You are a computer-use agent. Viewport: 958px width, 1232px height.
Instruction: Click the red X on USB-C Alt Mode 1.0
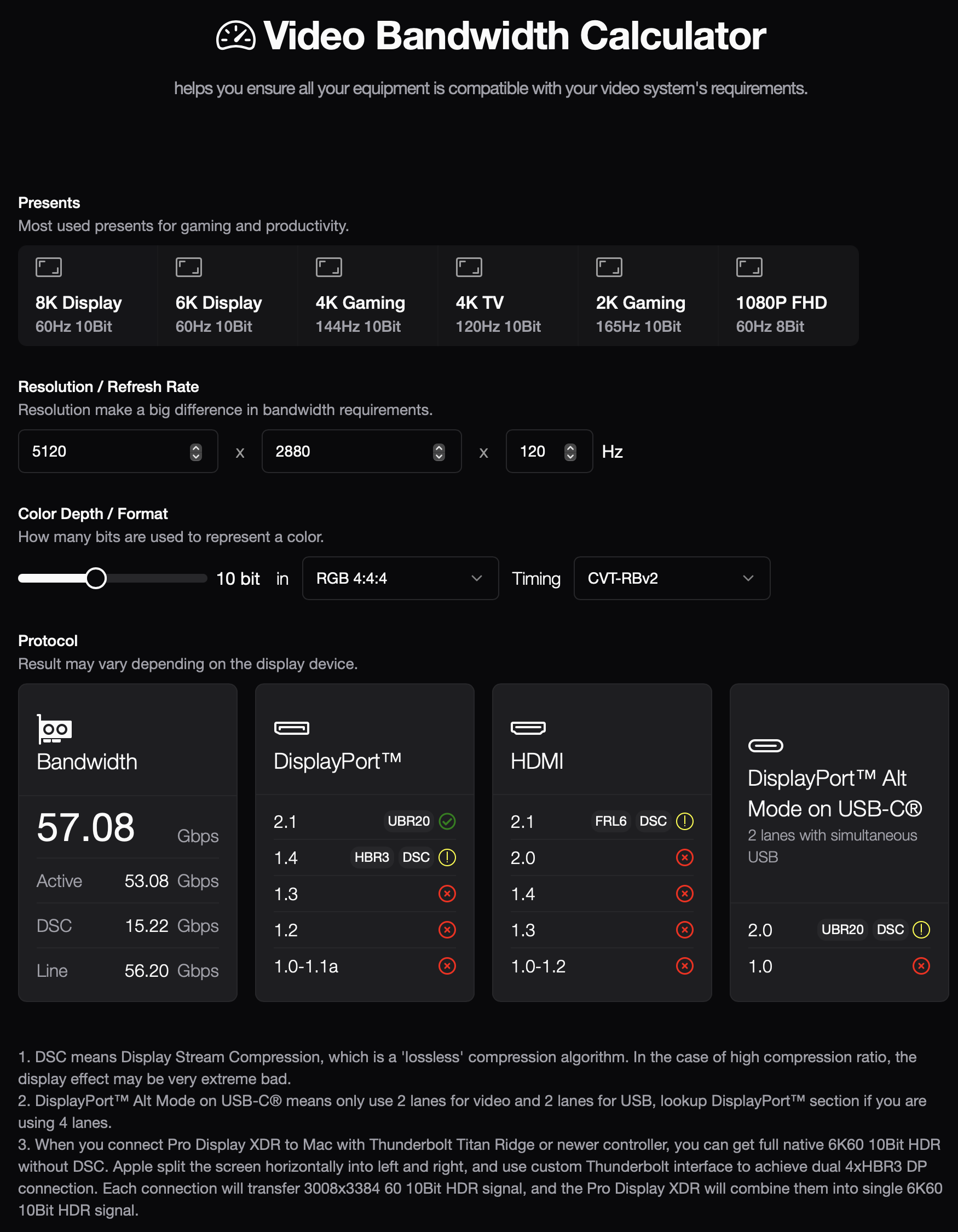pyautogui.click(x=921, y=966)
